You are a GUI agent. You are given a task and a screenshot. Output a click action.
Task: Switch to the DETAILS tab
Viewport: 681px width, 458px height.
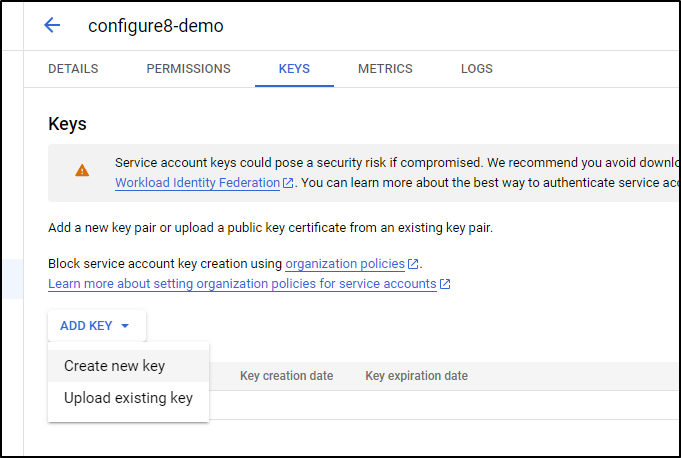(73, 69)
